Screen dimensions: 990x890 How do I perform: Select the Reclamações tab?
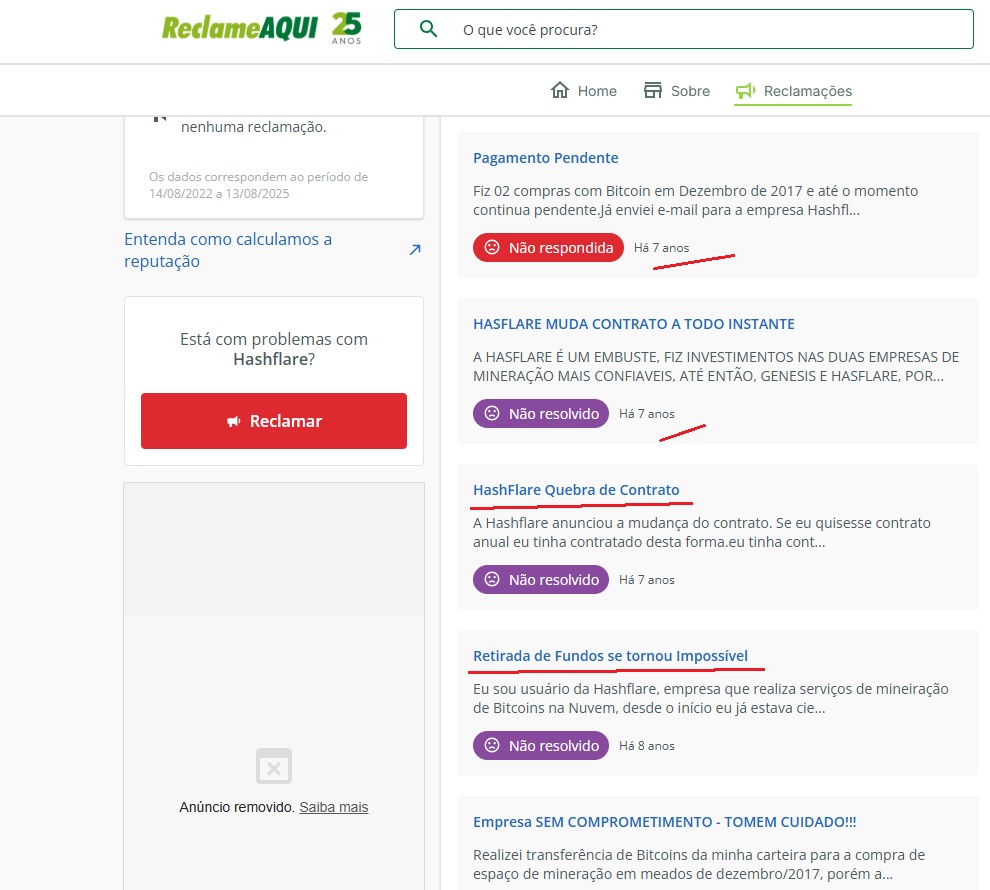(794, 91)
